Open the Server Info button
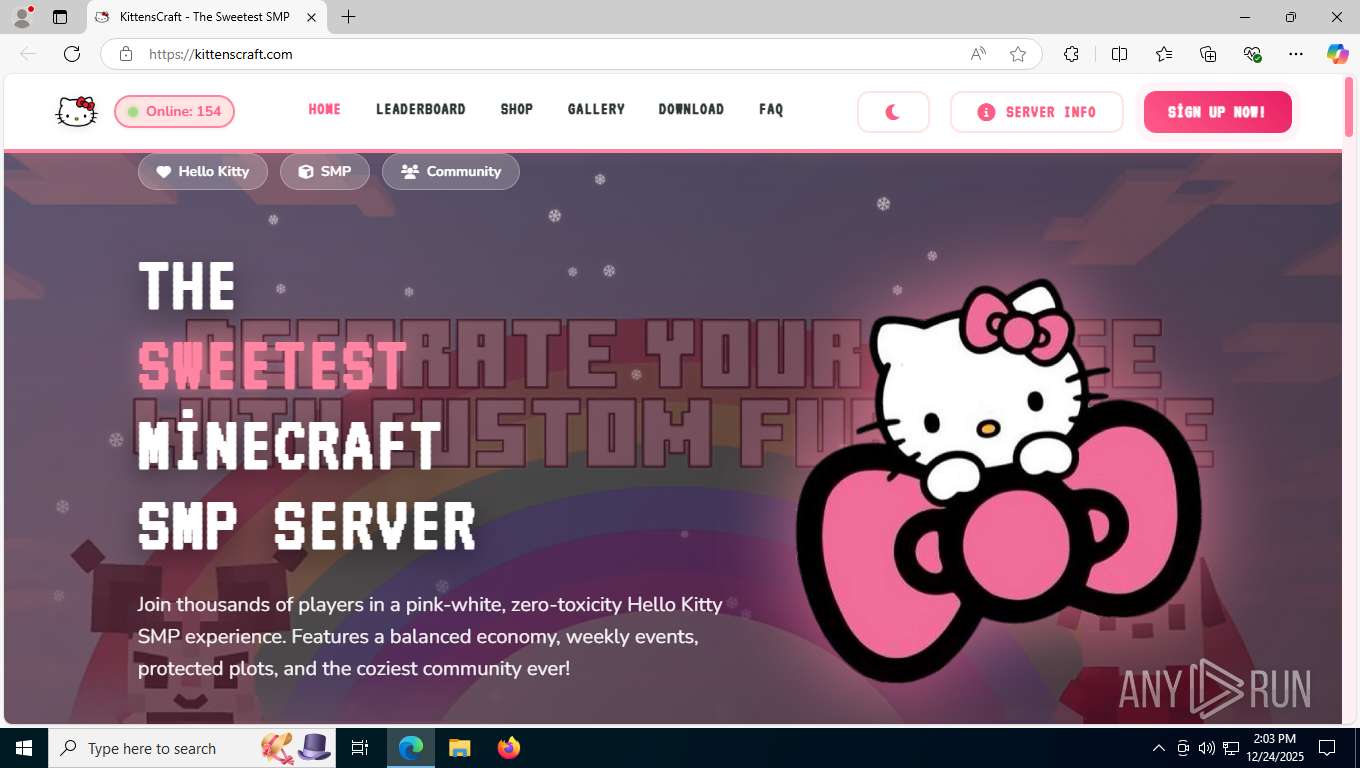Screen dimensions: 1360x768 click(x=1037, y=112)
